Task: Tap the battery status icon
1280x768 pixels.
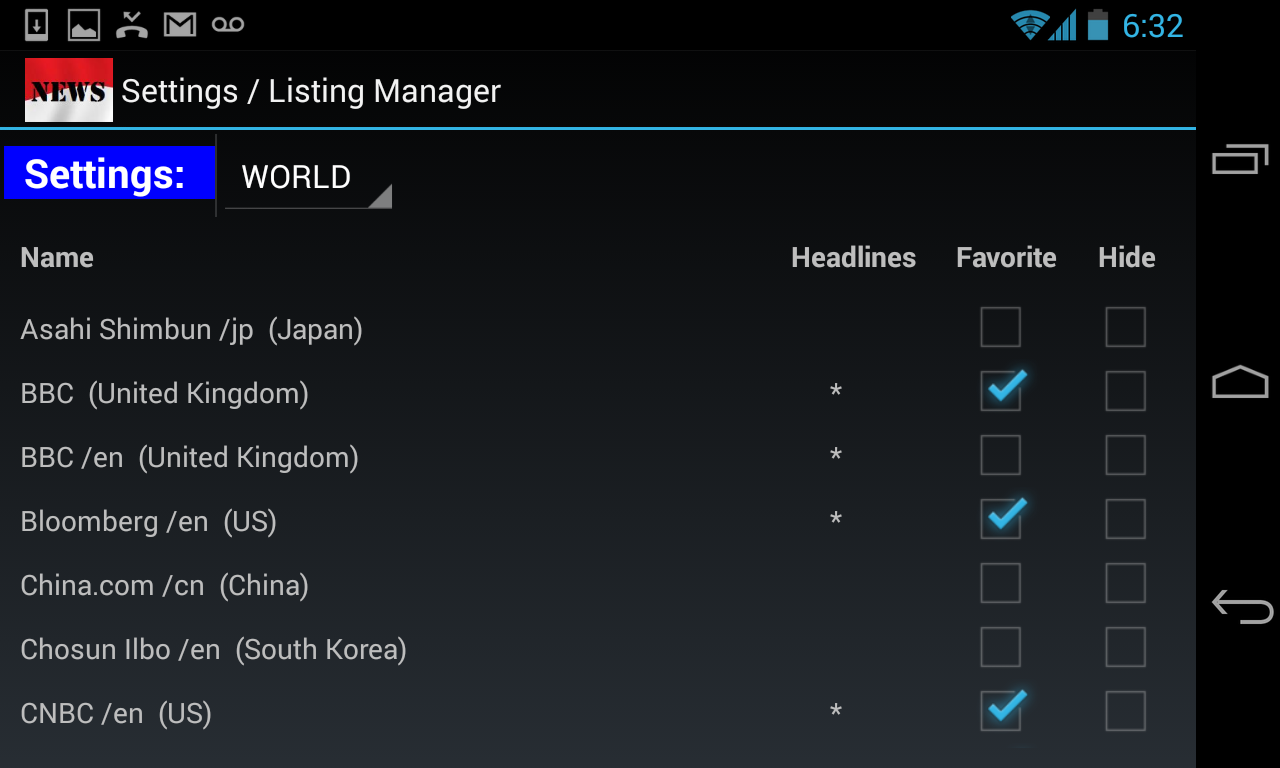Action: [x=1098, y=25]
